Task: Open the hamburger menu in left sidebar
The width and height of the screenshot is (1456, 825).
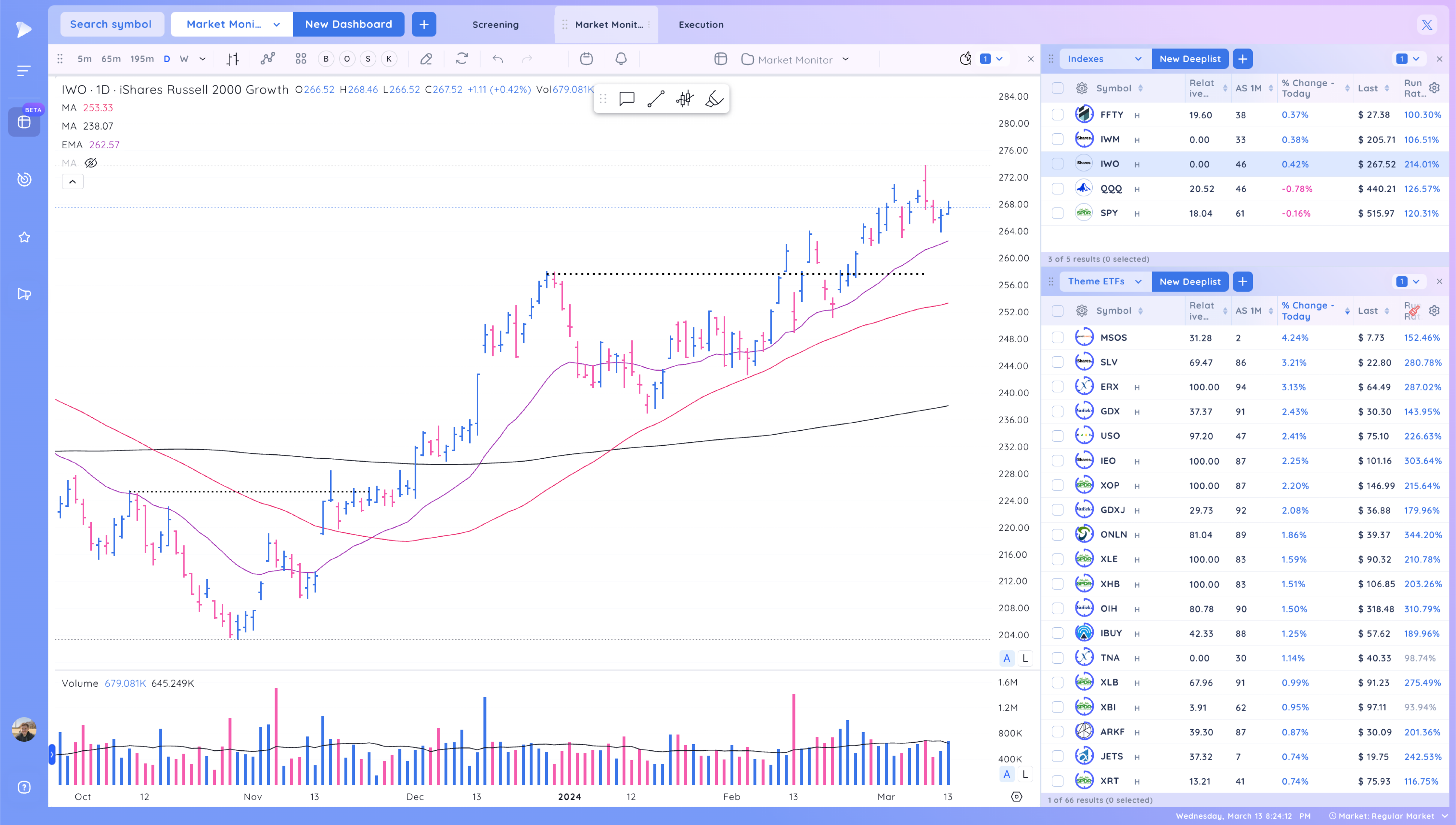Action: tap(24, 71)
